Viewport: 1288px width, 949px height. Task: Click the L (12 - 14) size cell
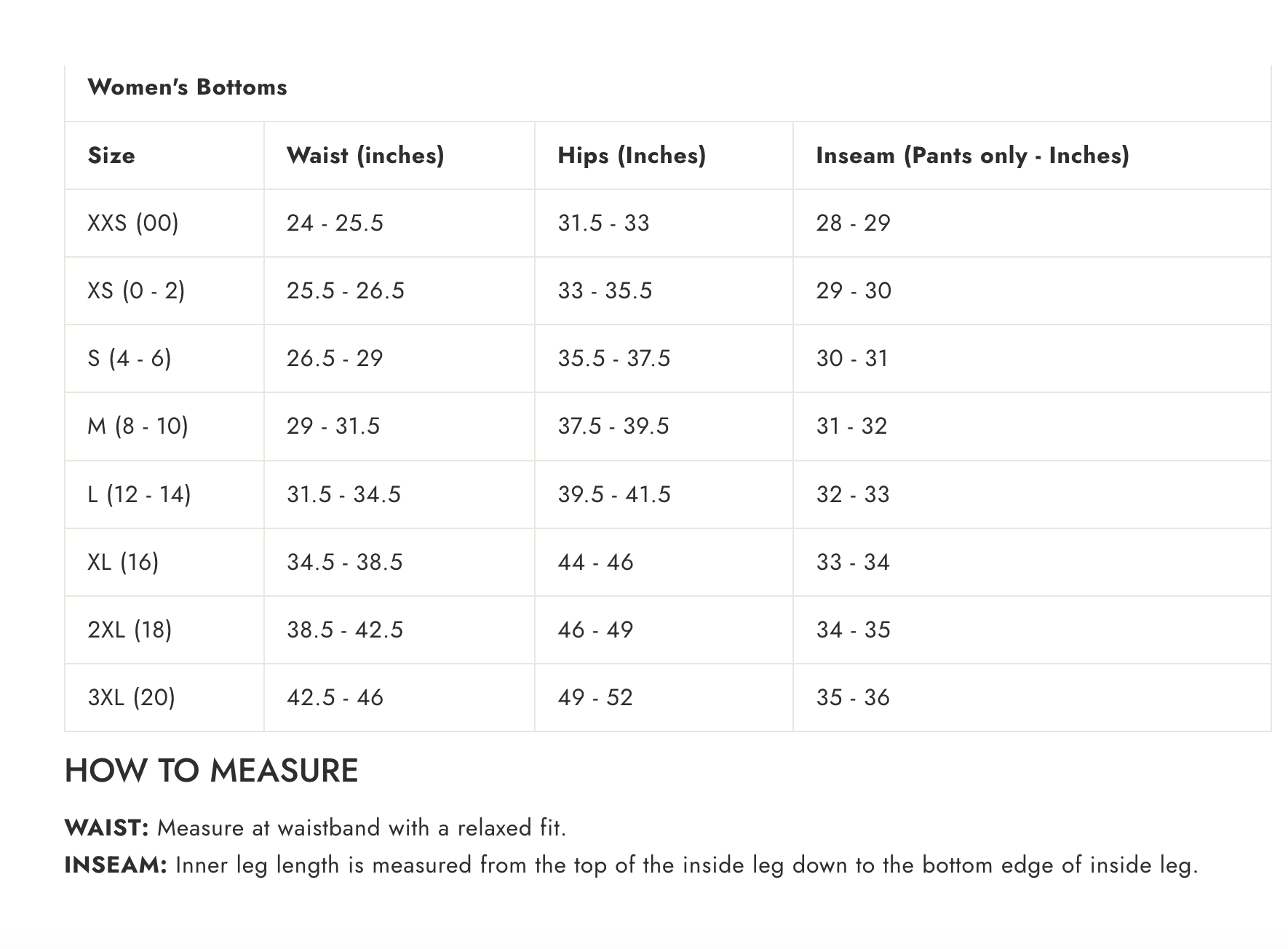pos(139,494)
